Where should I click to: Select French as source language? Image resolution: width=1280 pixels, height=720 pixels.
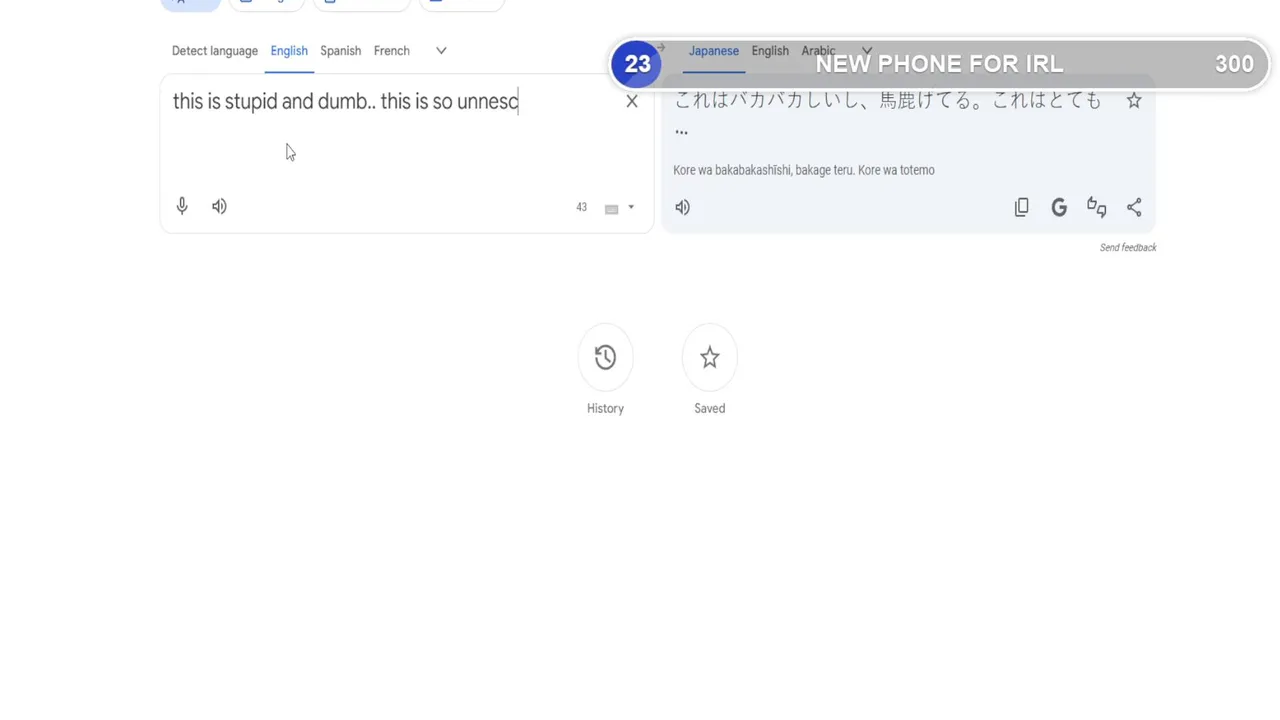[392, 51]
